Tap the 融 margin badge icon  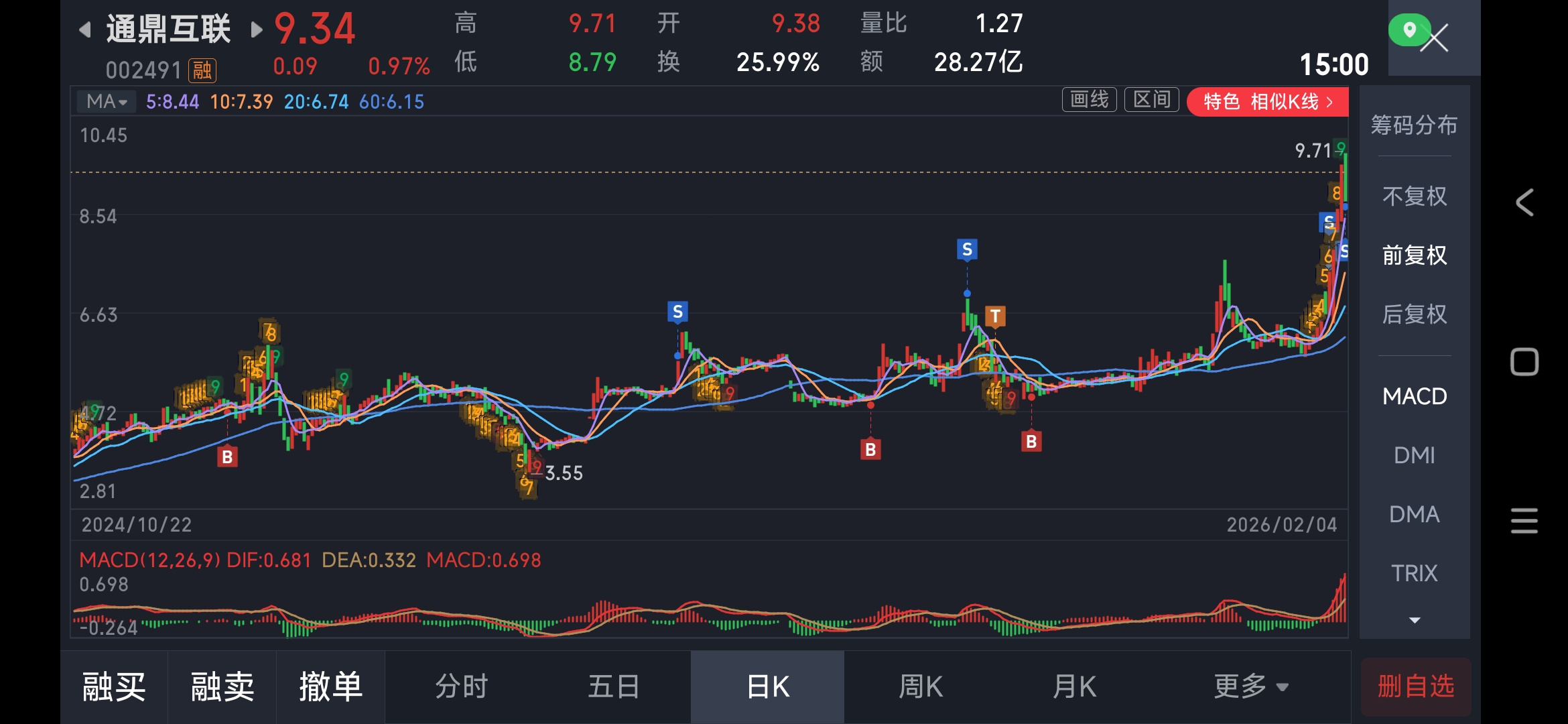click(x=202, y=70)
